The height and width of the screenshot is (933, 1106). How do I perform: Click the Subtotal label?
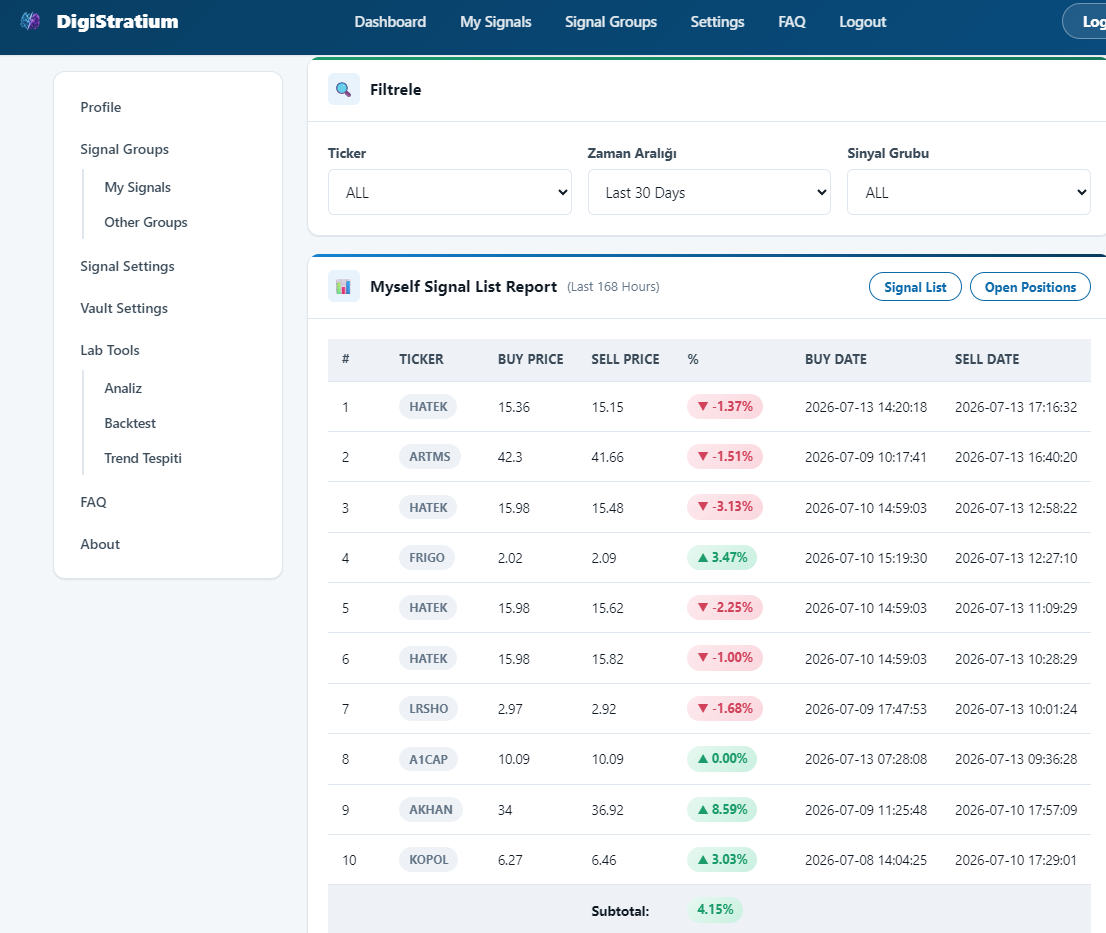620,911
